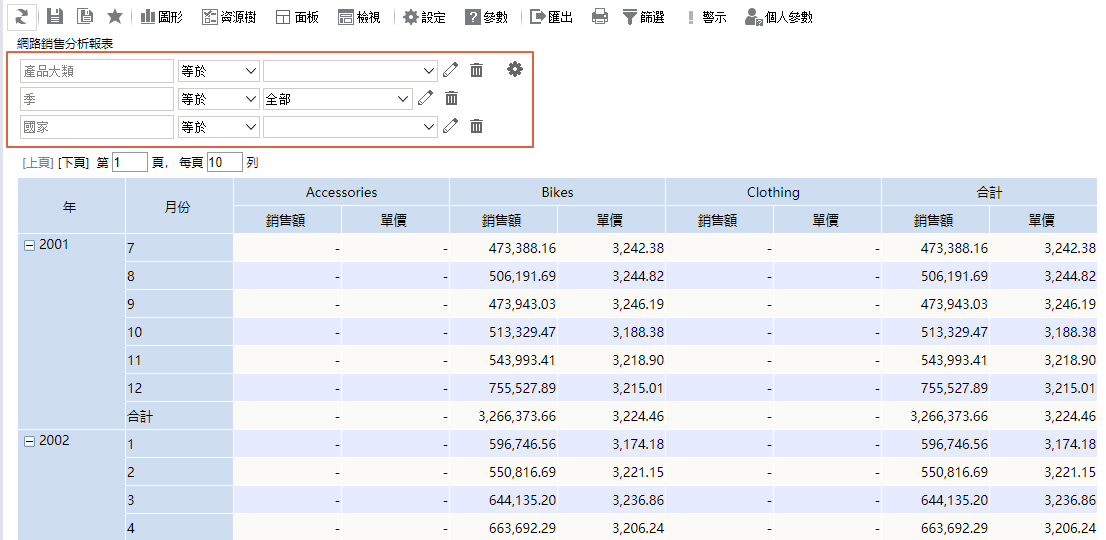Screen dimensions: 1106x540
Task: Open the 國家 value dropdown
Action: (350, 127)
